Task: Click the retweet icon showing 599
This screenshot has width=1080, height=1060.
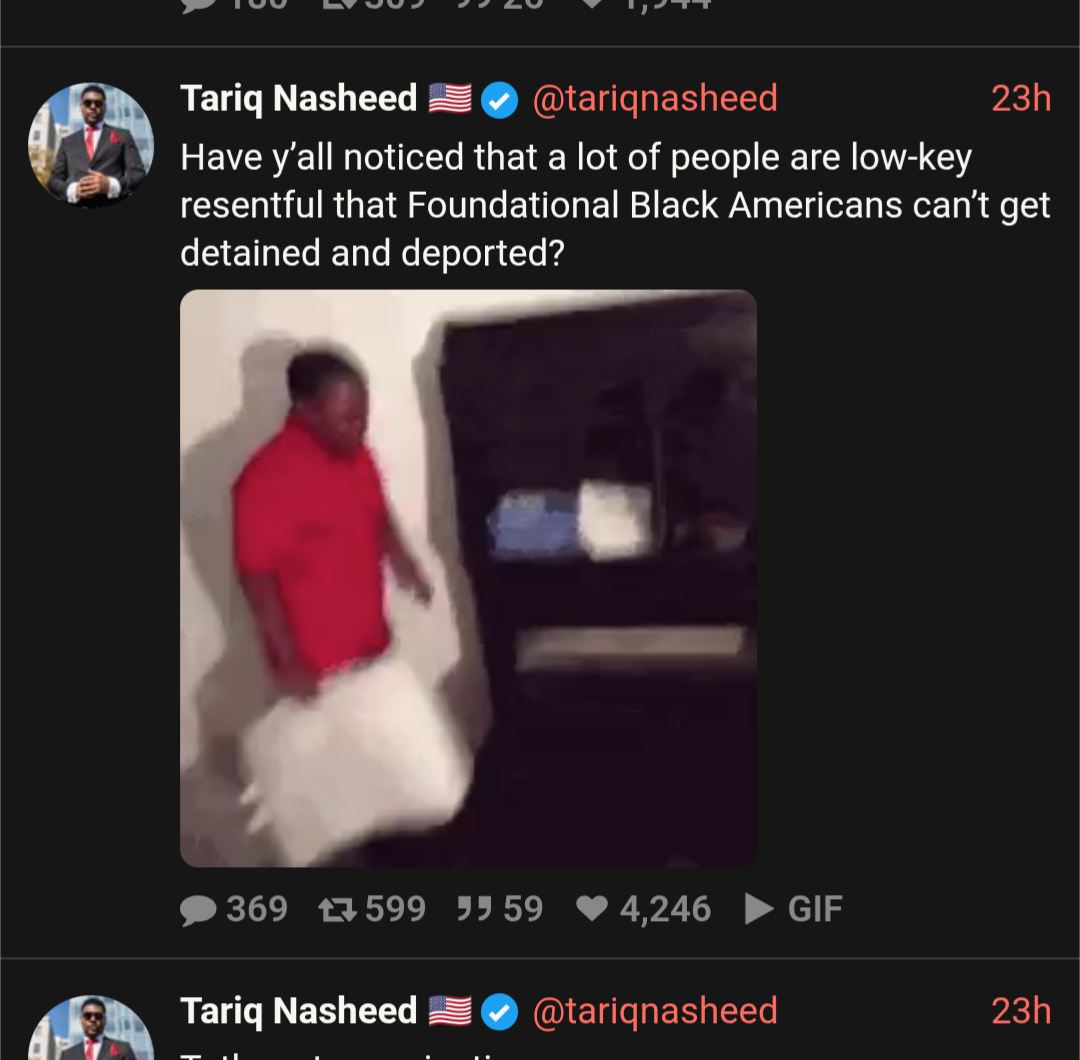Action: coord(338,909)
